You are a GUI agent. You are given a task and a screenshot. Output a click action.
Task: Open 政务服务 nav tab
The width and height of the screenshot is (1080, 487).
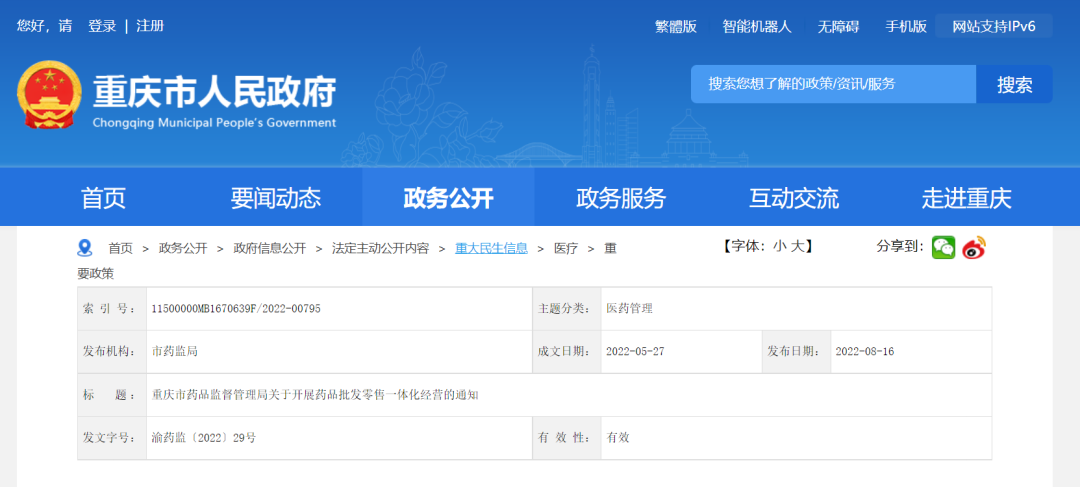[621, 198]
